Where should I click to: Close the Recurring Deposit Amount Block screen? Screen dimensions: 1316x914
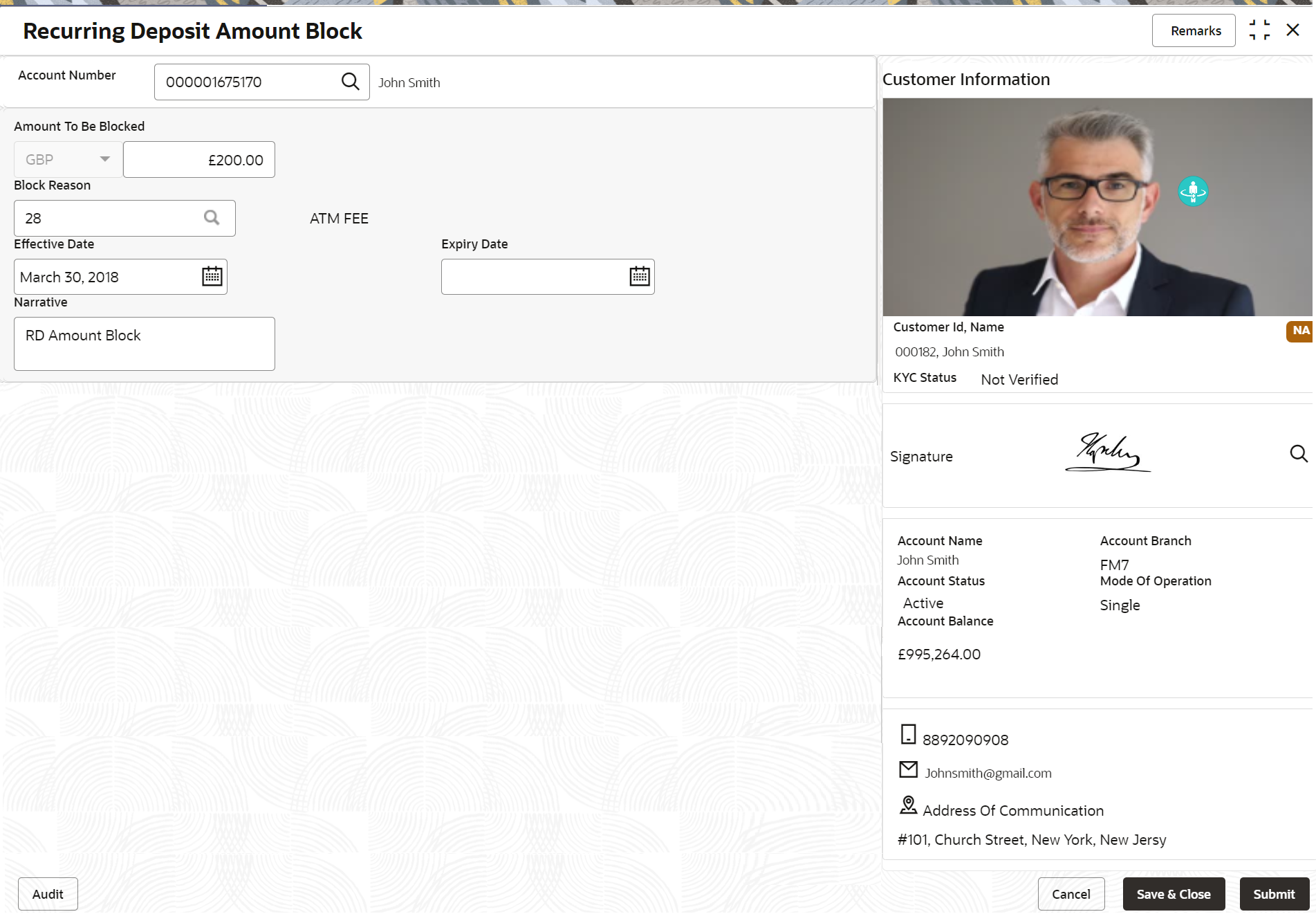pos(1292,30)
